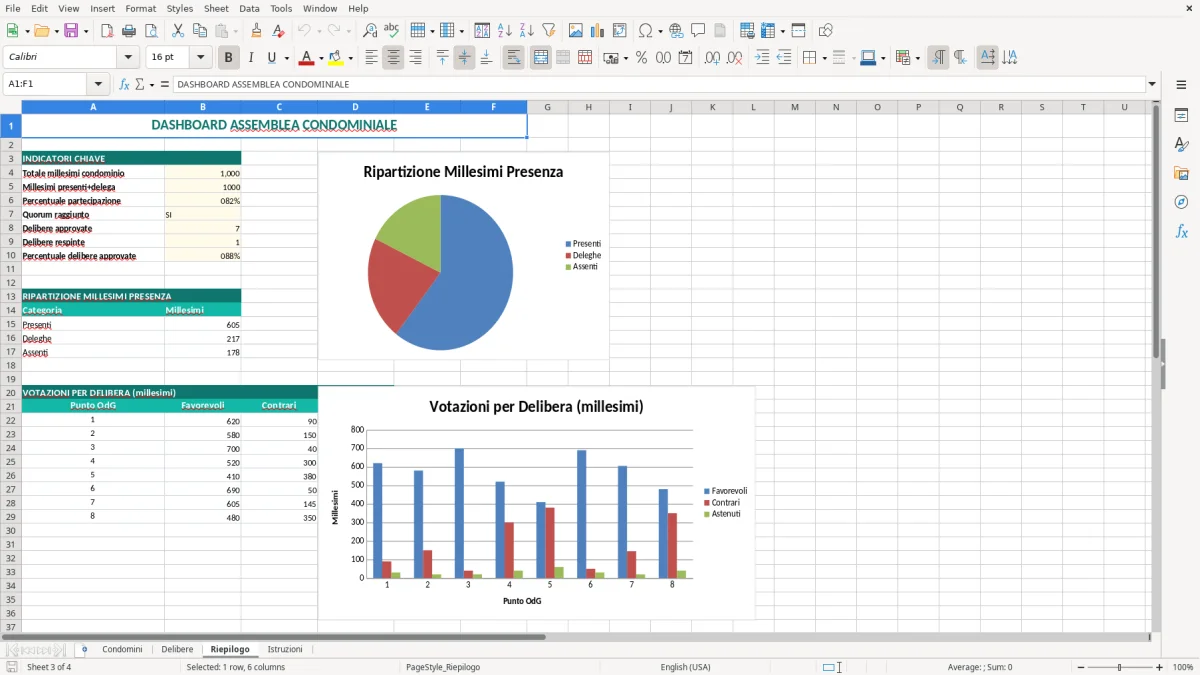Click the Copy icon

[200, 31]
